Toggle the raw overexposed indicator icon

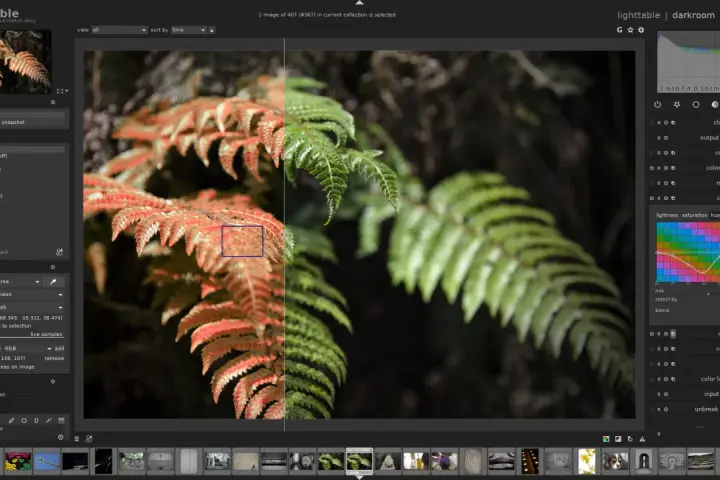606,439
